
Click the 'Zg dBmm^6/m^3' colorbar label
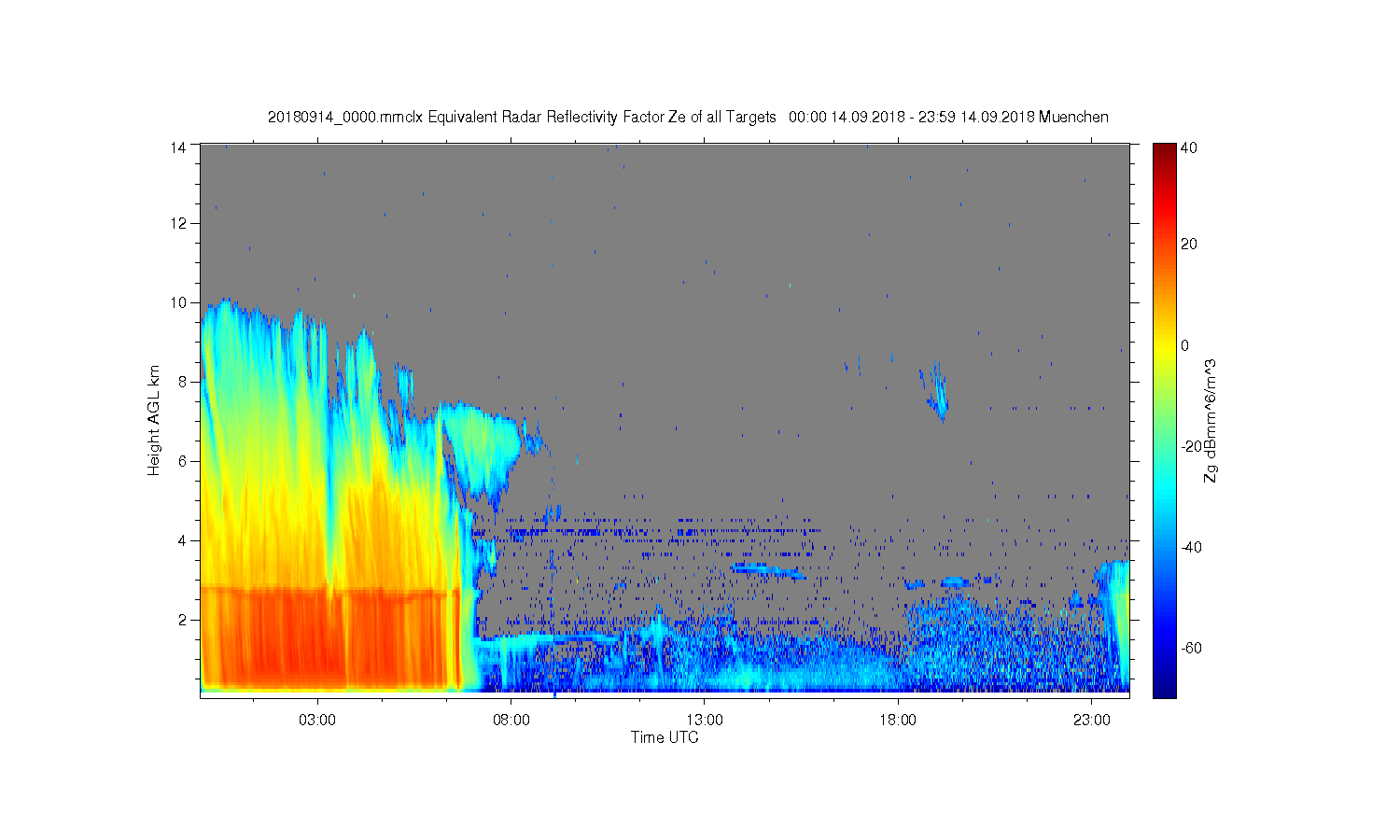click(x=1211, y=421)
